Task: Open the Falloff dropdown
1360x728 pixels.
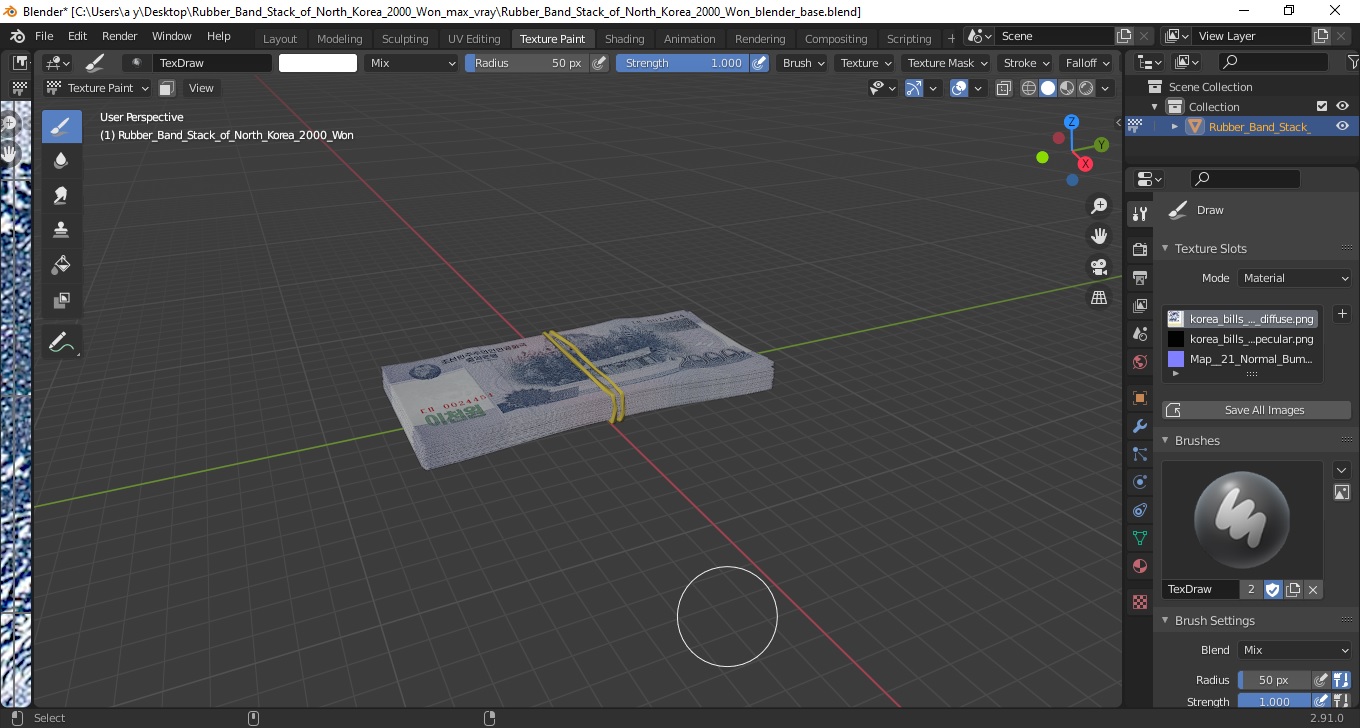Action: (x=1088, y=63)
